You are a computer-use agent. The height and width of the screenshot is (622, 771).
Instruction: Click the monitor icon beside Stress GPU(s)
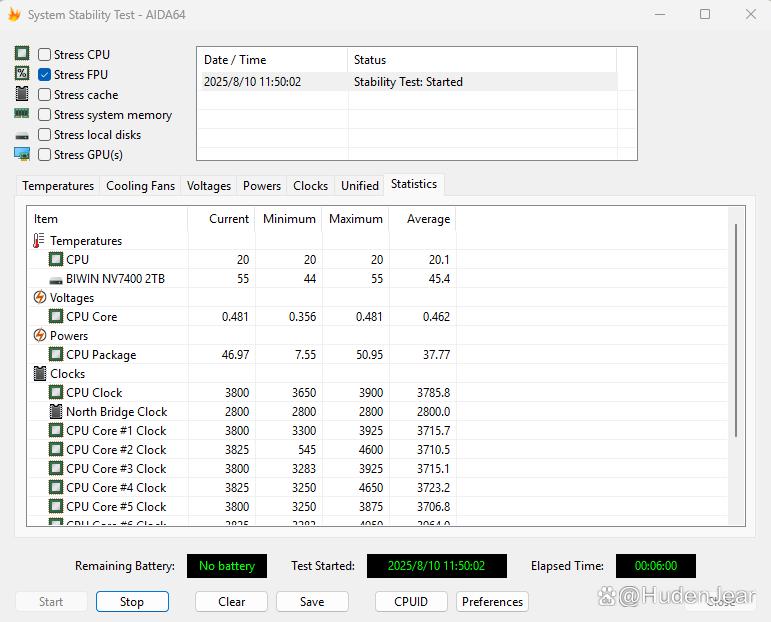pos(22,154)
